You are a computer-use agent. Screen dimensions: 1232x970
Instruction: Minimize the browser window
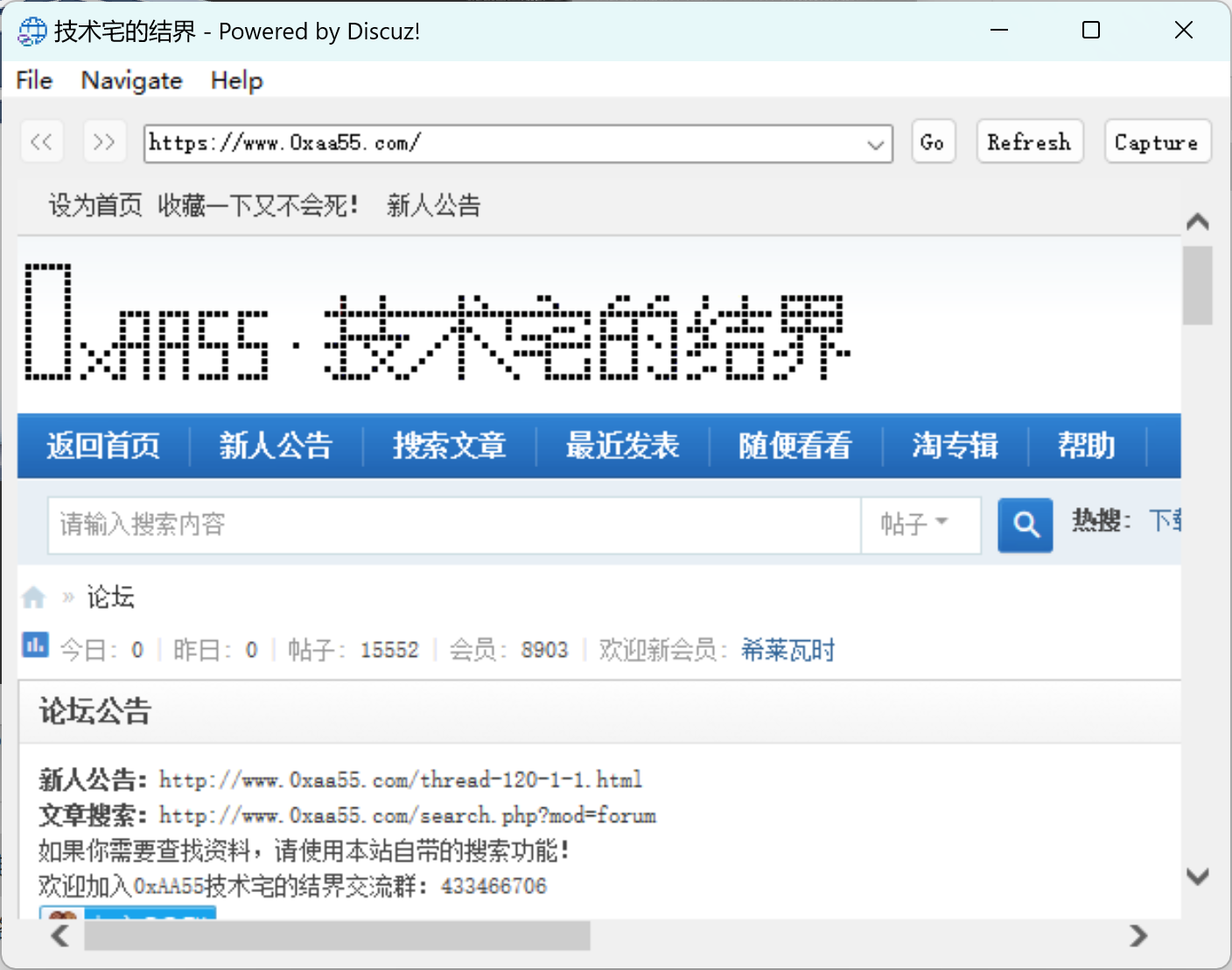[x=999, y=31]
